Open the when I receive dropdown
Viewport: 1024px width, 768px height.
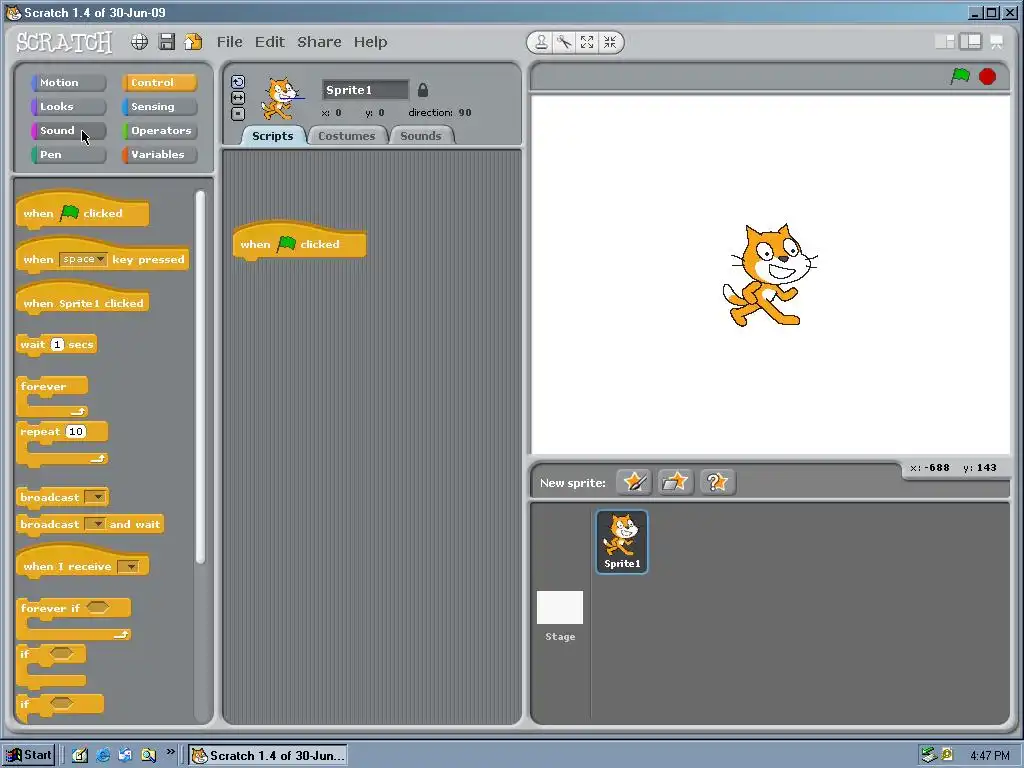point(129,566)
